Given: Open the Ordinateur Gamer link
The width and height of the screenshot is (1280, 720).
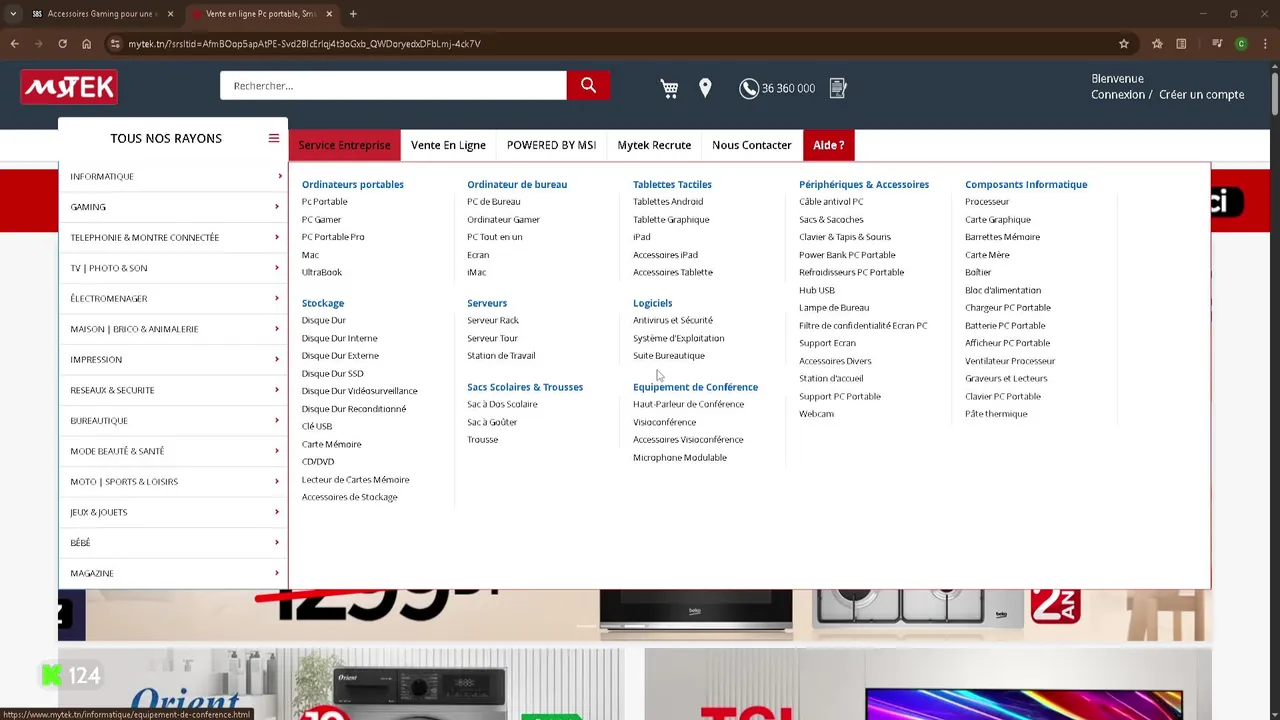Looking at the screenshot, I should click(503, 220).
